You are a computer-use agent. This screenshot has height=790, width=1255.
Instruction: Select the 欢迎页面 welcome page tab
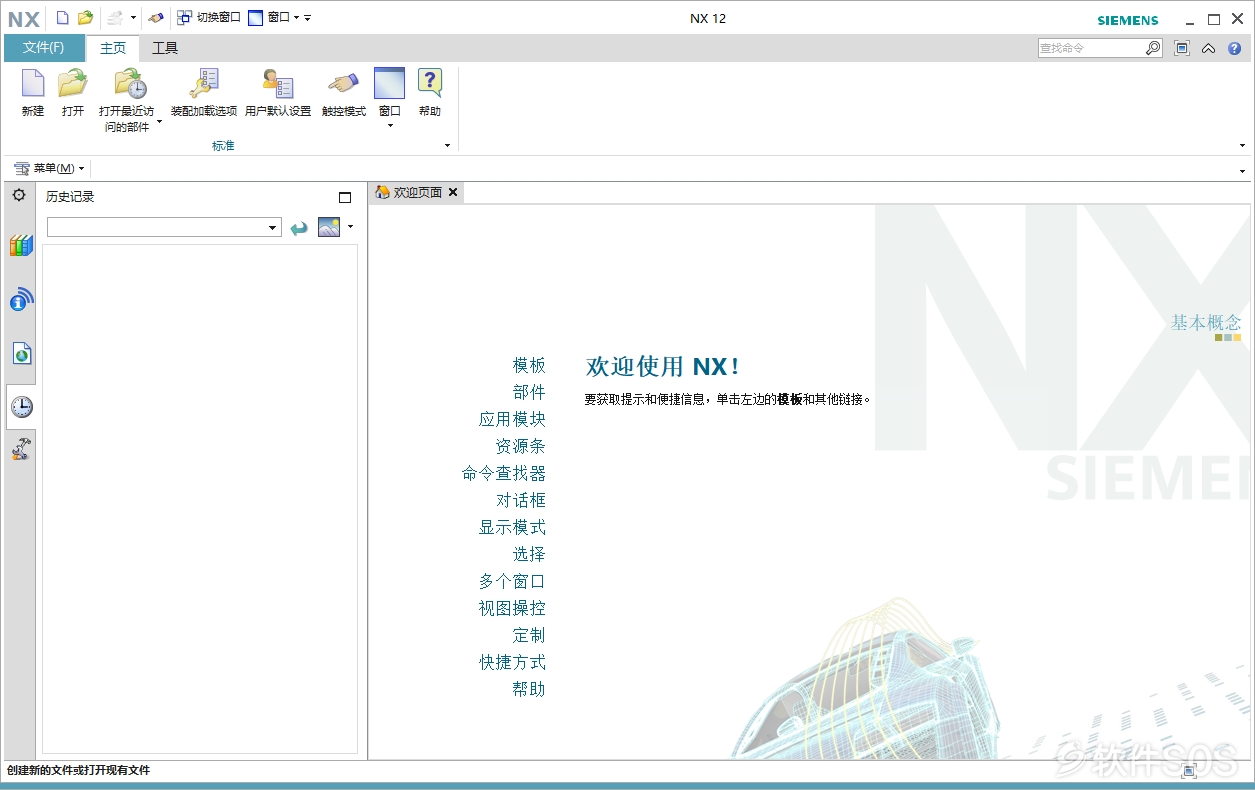pos(418,192)
